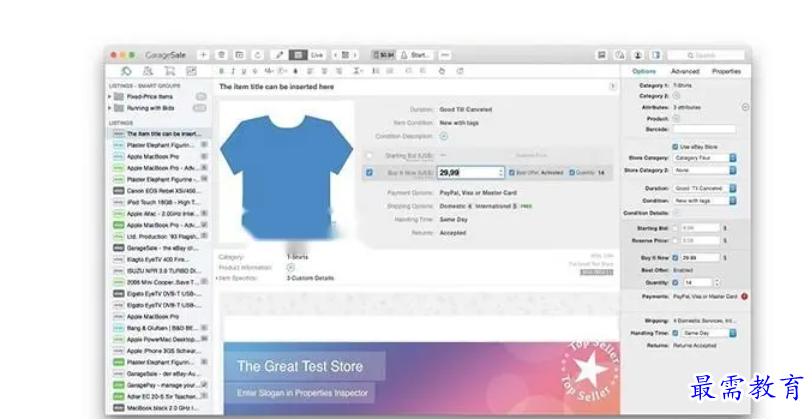Toggle the Use eBay Store checkbox

tap(675, 147)
